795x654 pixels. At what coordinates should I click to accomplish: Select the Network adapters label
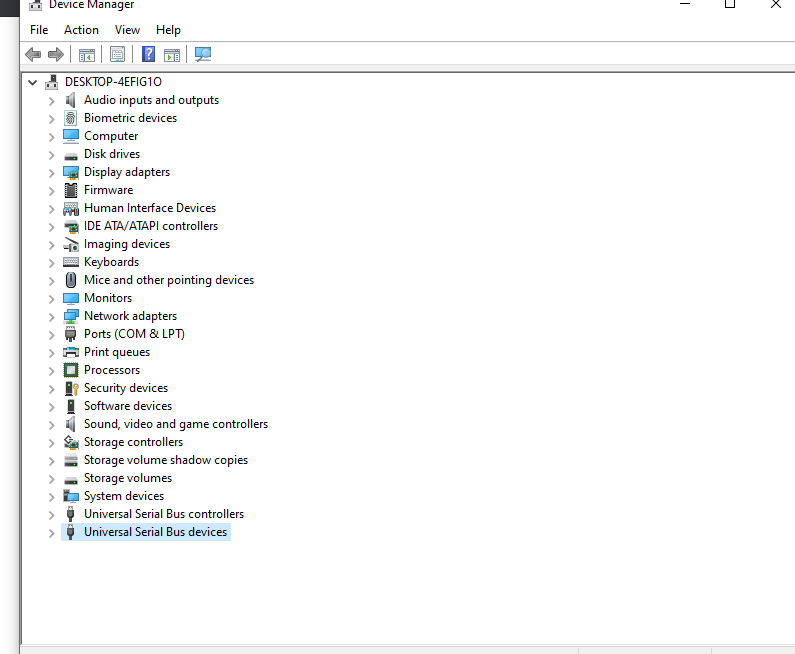tap(130, 316)
